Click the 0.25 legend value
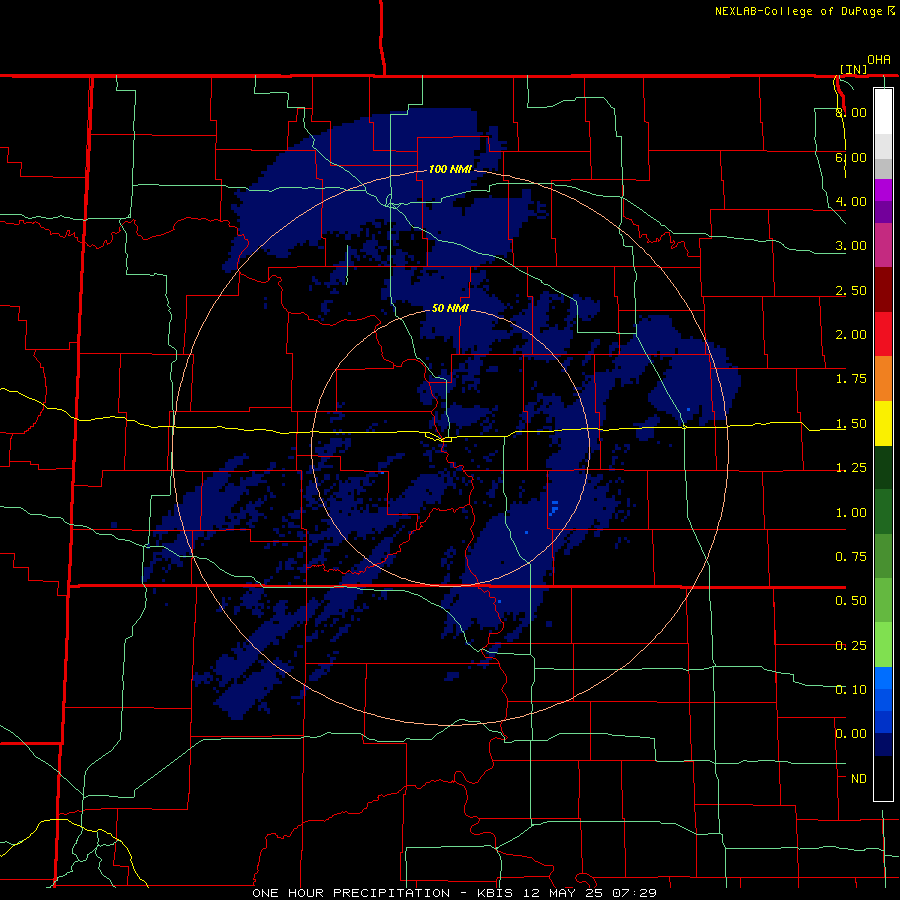 pyautogui.click(x=851, y=646)
